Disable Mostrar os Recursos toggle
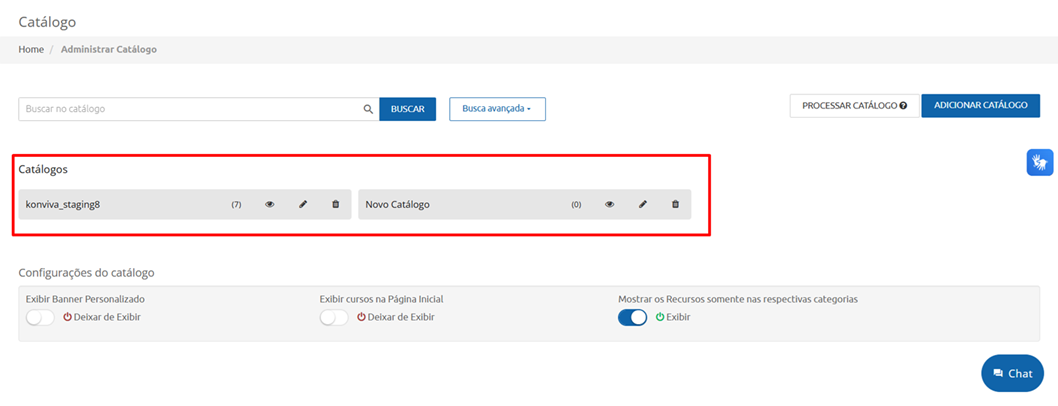The width and height of the screenshot is (1058, 406). 633,317
